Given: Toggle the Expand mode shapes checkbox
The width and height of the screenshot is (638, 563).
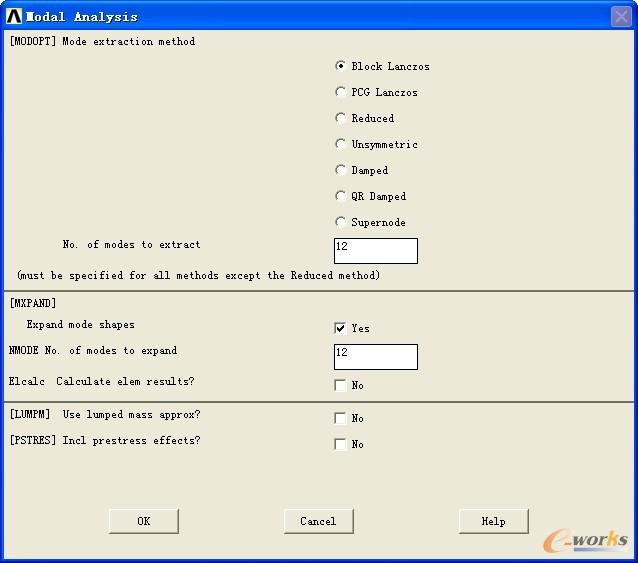Looking at the screenshot, I should pyautogui.click(x=341, y=328).
